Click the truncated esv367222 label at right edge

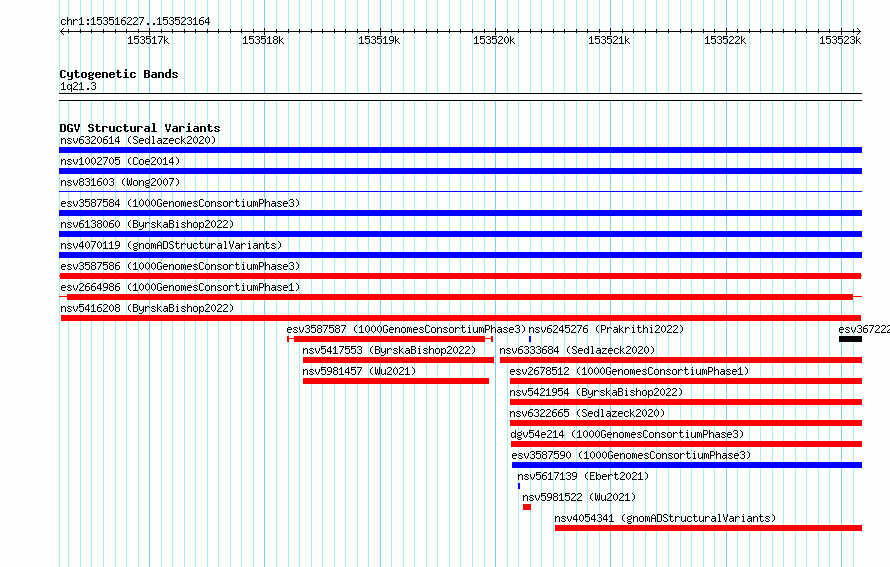pos(864,329)
